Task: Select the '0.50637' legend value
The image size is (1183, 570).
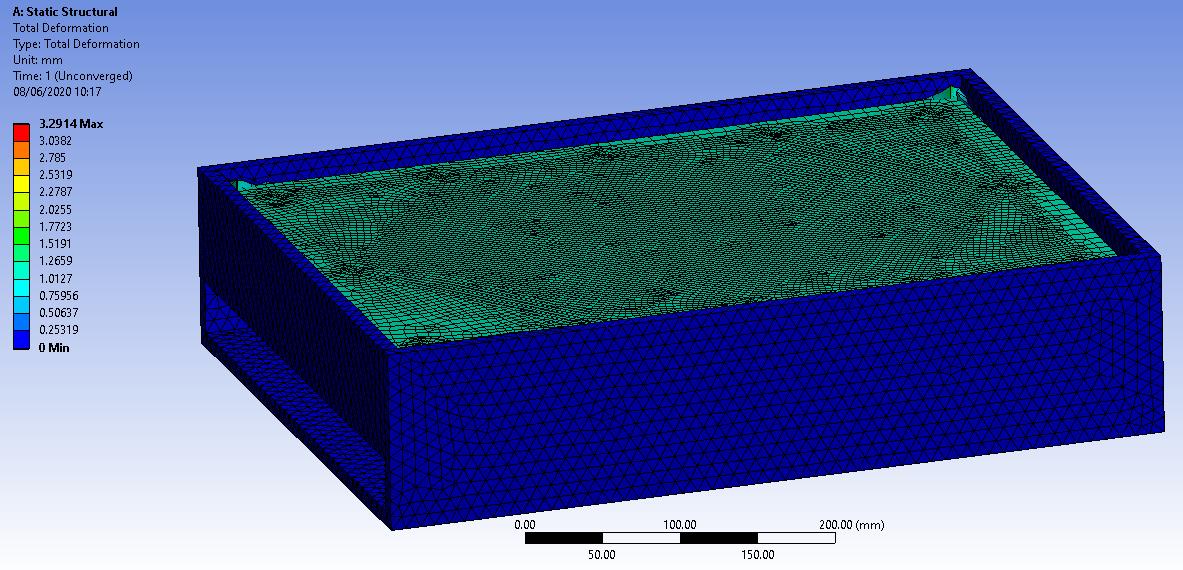Action: (x=57, y=312)
